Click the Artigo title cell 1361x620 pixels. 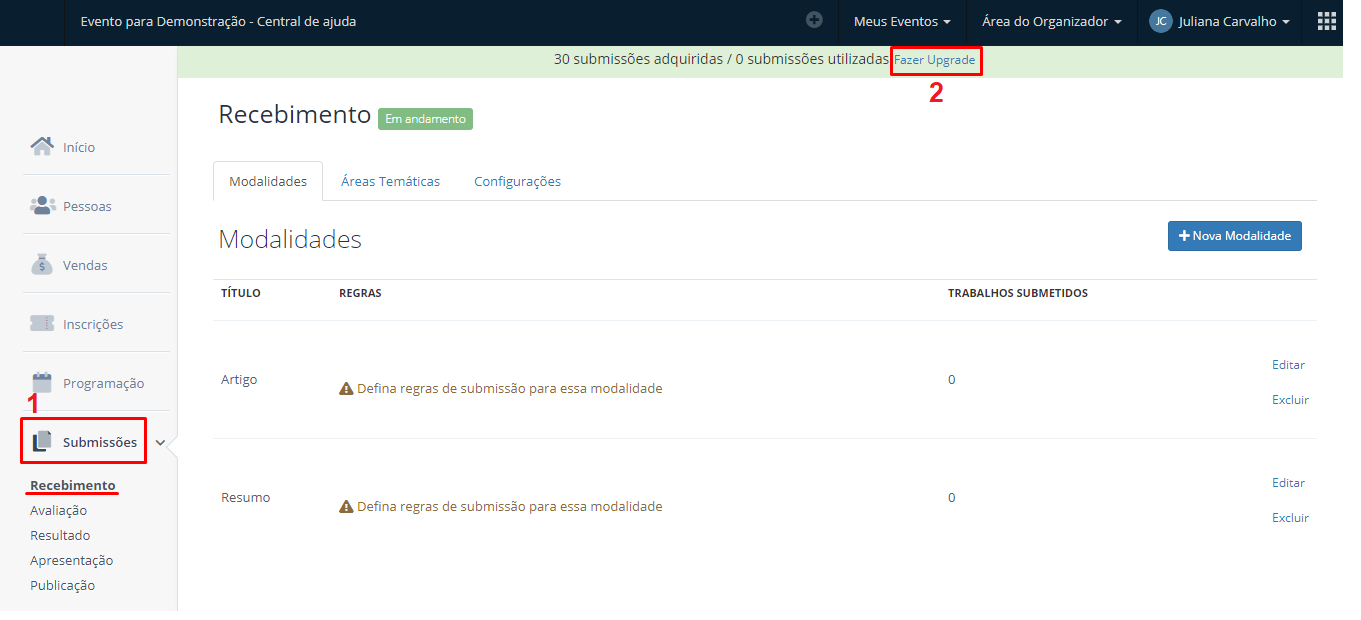(x=239, y=380)
